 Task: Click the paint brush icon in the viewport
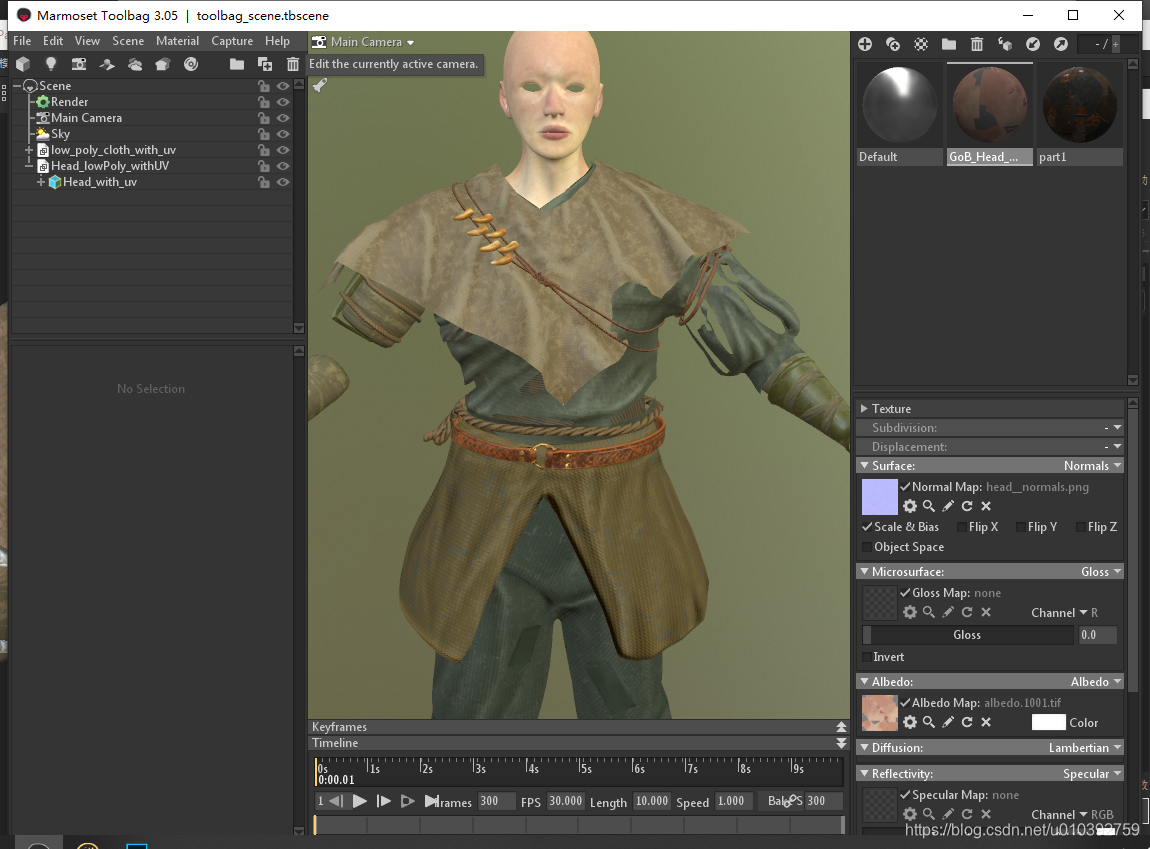click(x=320, y=85)
